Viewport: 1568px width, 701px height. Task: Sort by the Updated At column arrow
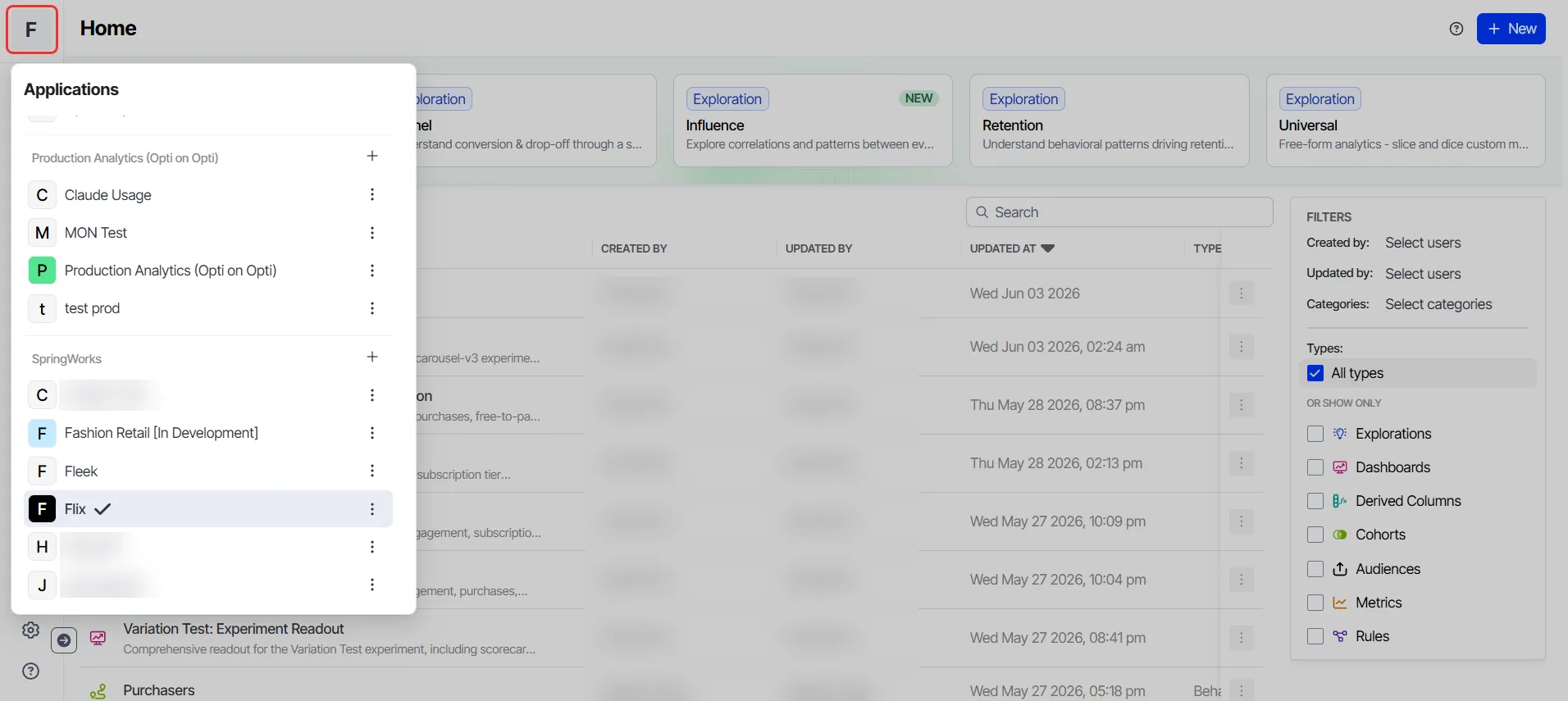(1047, 248)
